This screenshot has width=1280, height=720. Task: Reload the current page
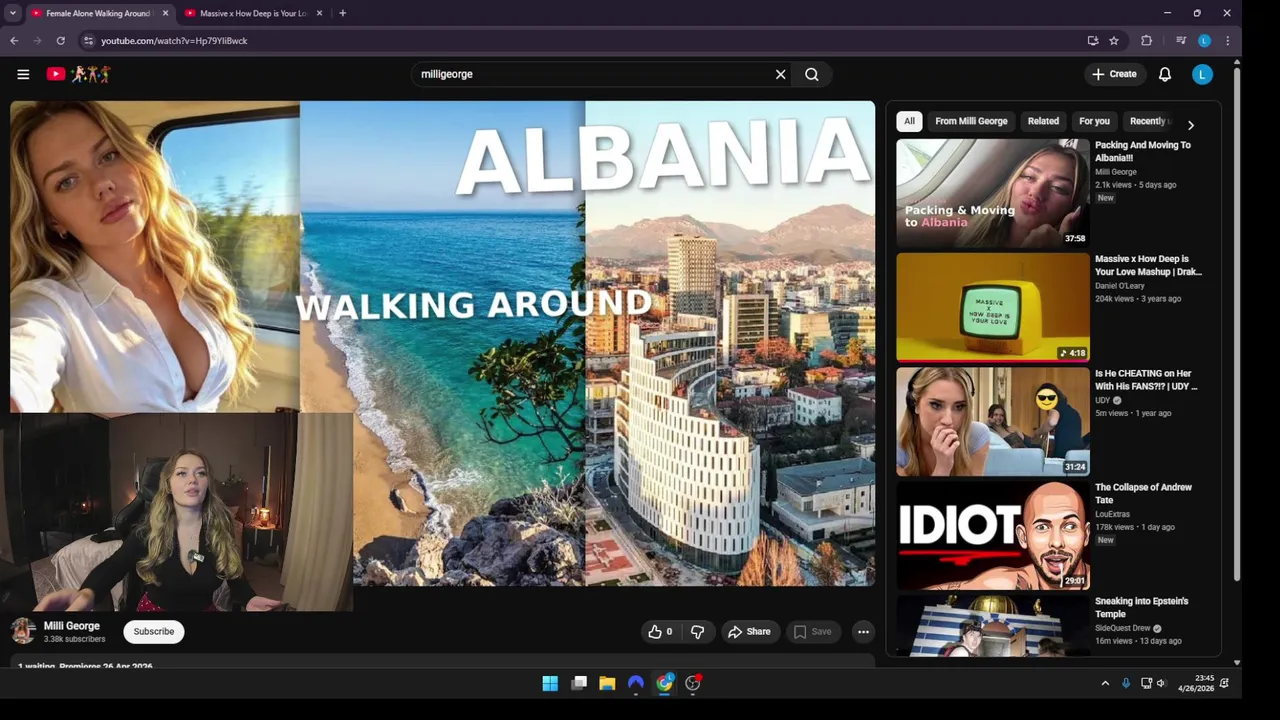(x=61, y=41)
